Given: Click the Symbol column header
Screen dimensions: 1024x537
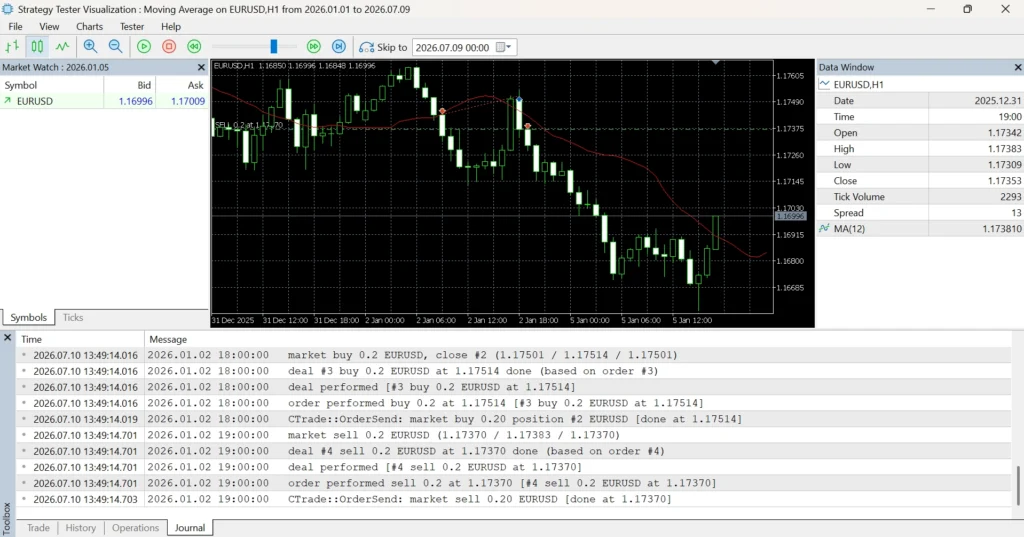Looking at the screenshot, I should 52,86.
